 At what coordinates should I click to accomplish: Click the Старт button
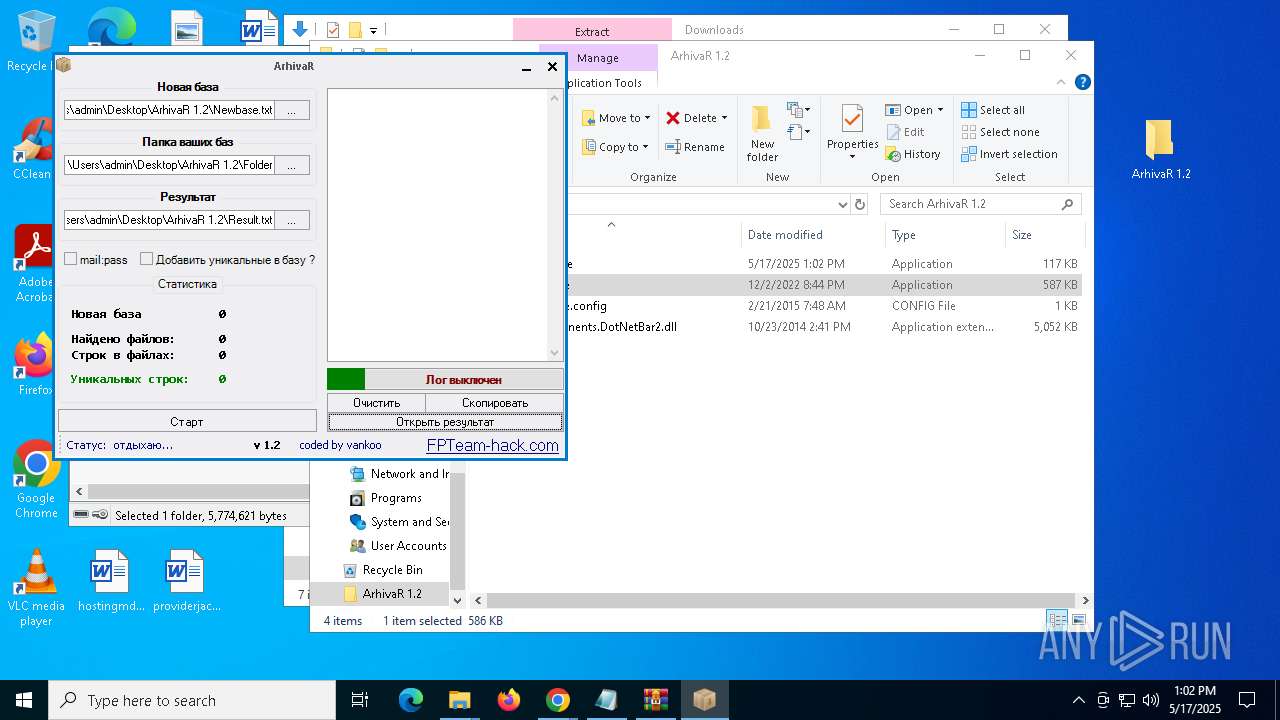tap(187, 422)
